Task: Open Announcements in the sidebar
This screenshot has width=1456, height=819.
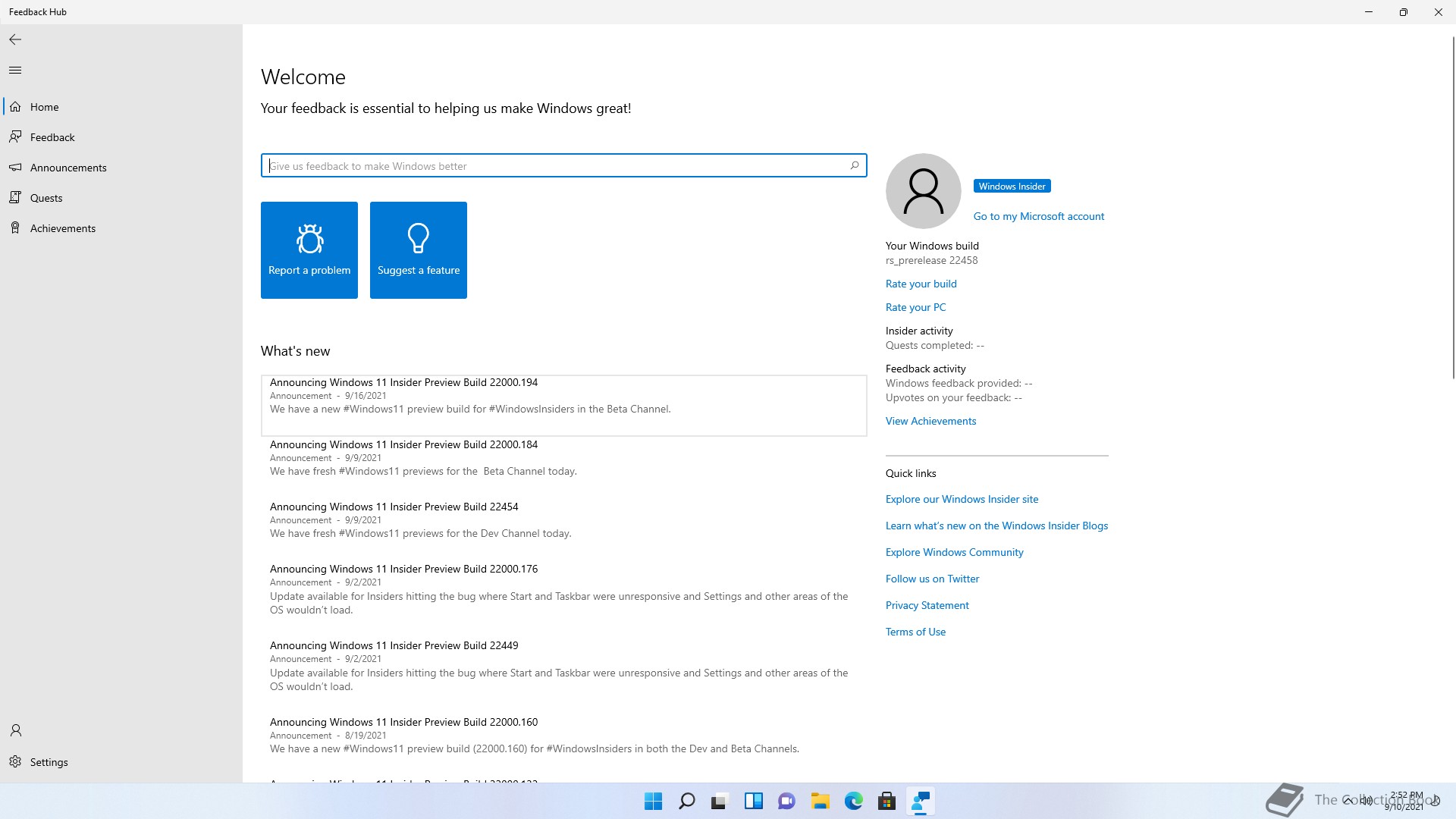Action: (68, 168)
